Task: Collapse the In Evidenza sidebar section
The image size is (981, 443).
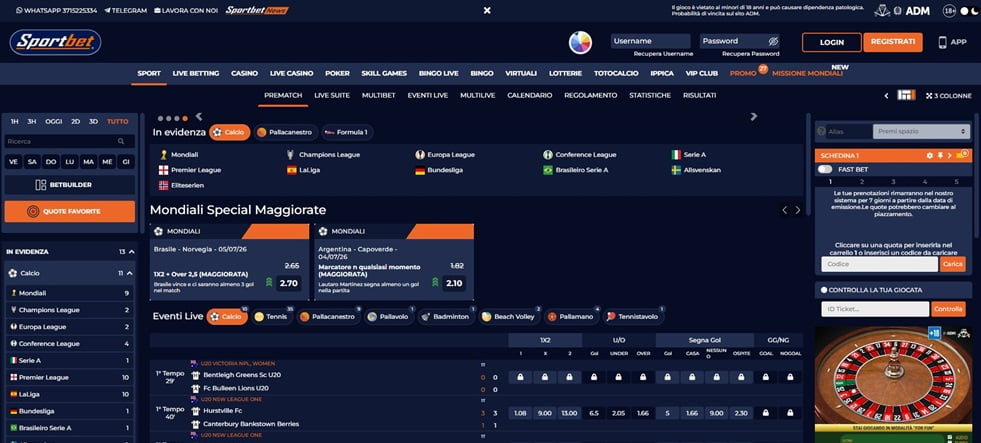Action: 131,252
